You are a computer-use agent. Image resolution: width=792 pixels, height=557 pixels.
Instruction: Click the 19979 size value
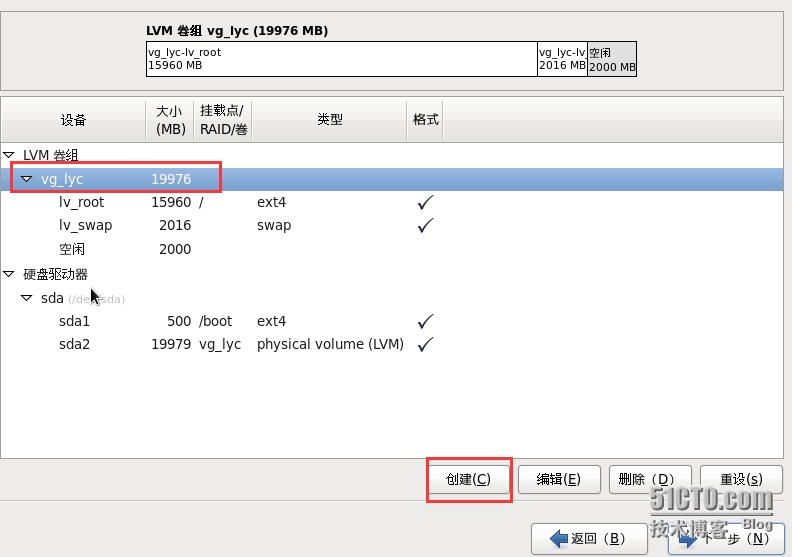pyautogui.click(x=171, y=344)
